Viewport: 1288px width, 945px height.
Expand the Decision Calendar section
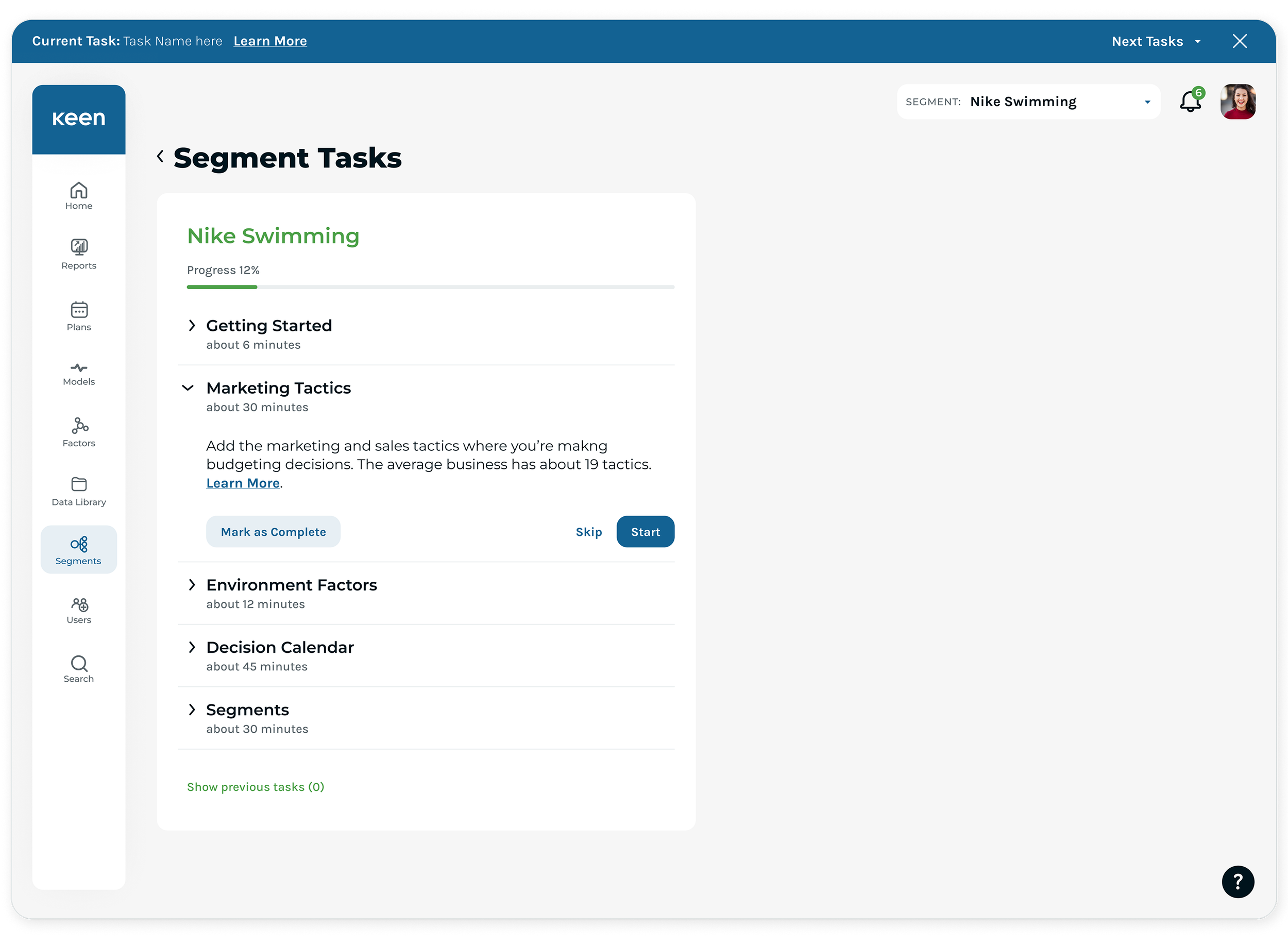(192, 647)
